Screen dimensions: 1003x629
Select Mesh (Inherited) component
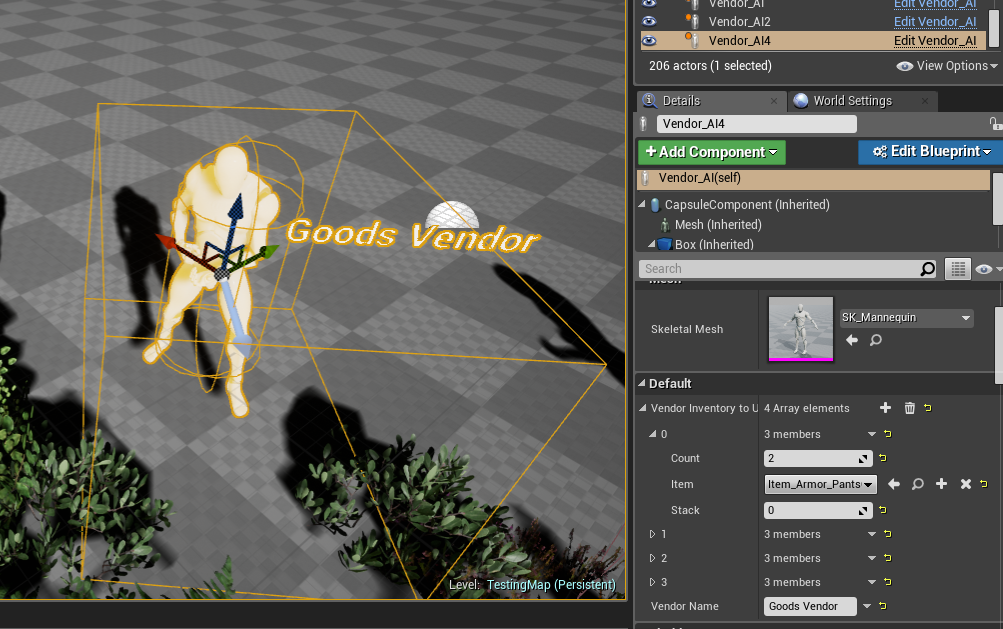pyautogui.click(x=718, y=225)
